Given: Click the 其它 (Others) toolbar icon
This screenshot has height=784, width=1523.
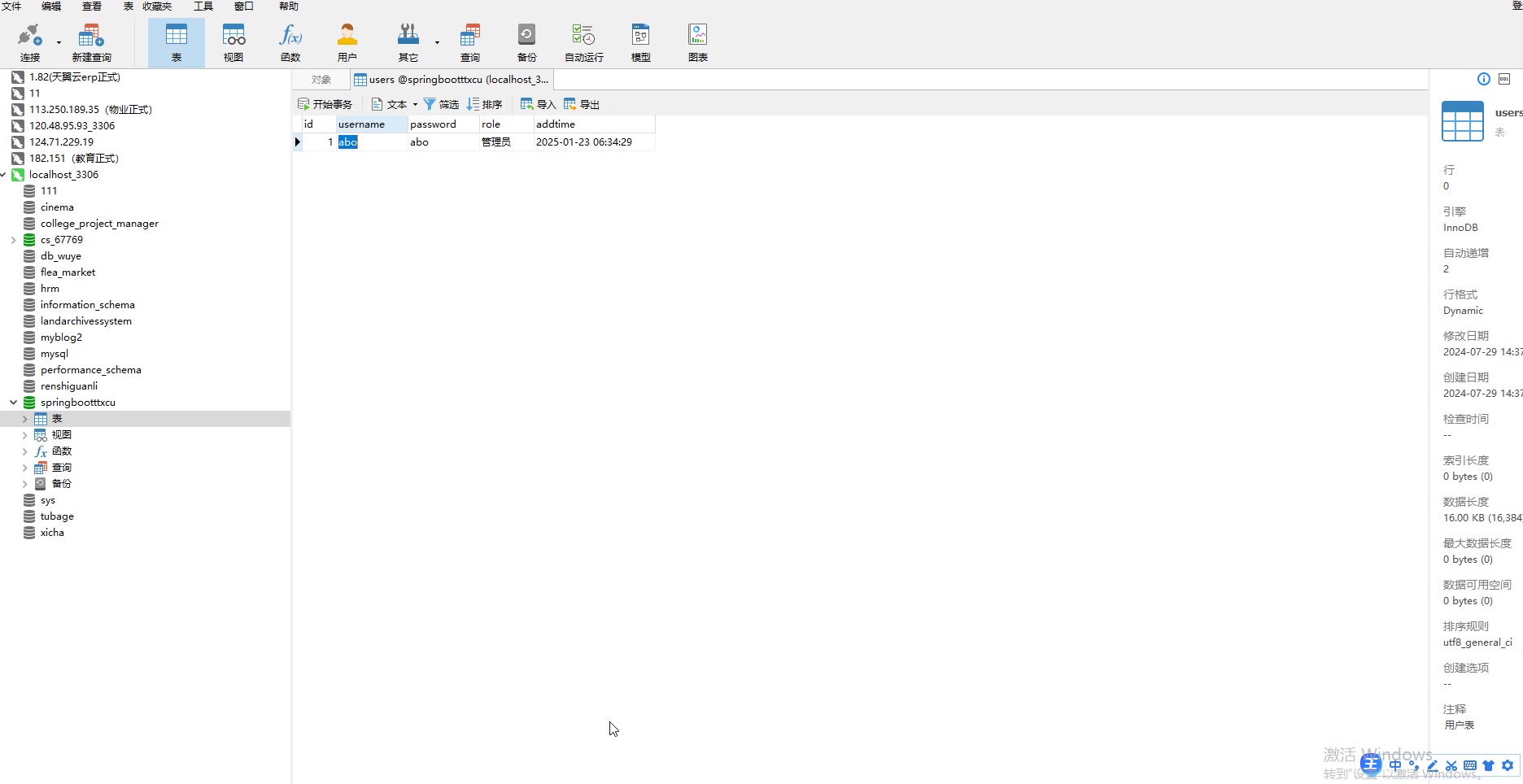Looking at the screenshot, I should (408, 42).
